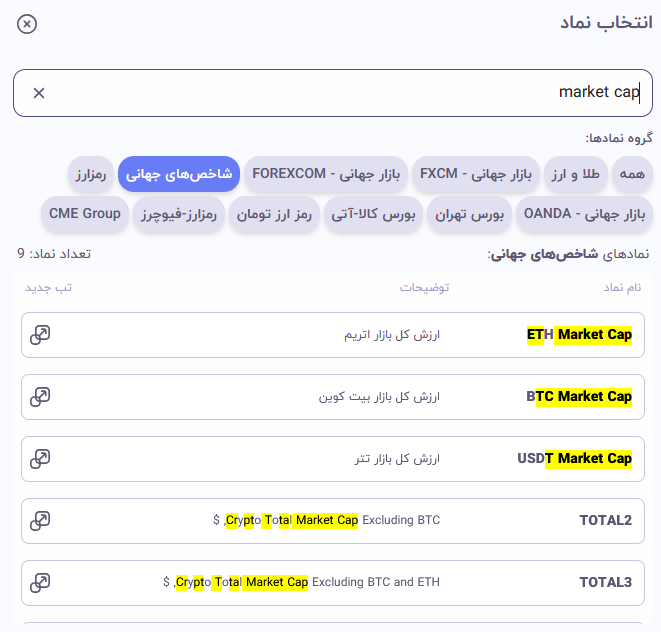661x632 pixels.
Task: Select the بورس تهران group
Action: [x=469, y=214]
